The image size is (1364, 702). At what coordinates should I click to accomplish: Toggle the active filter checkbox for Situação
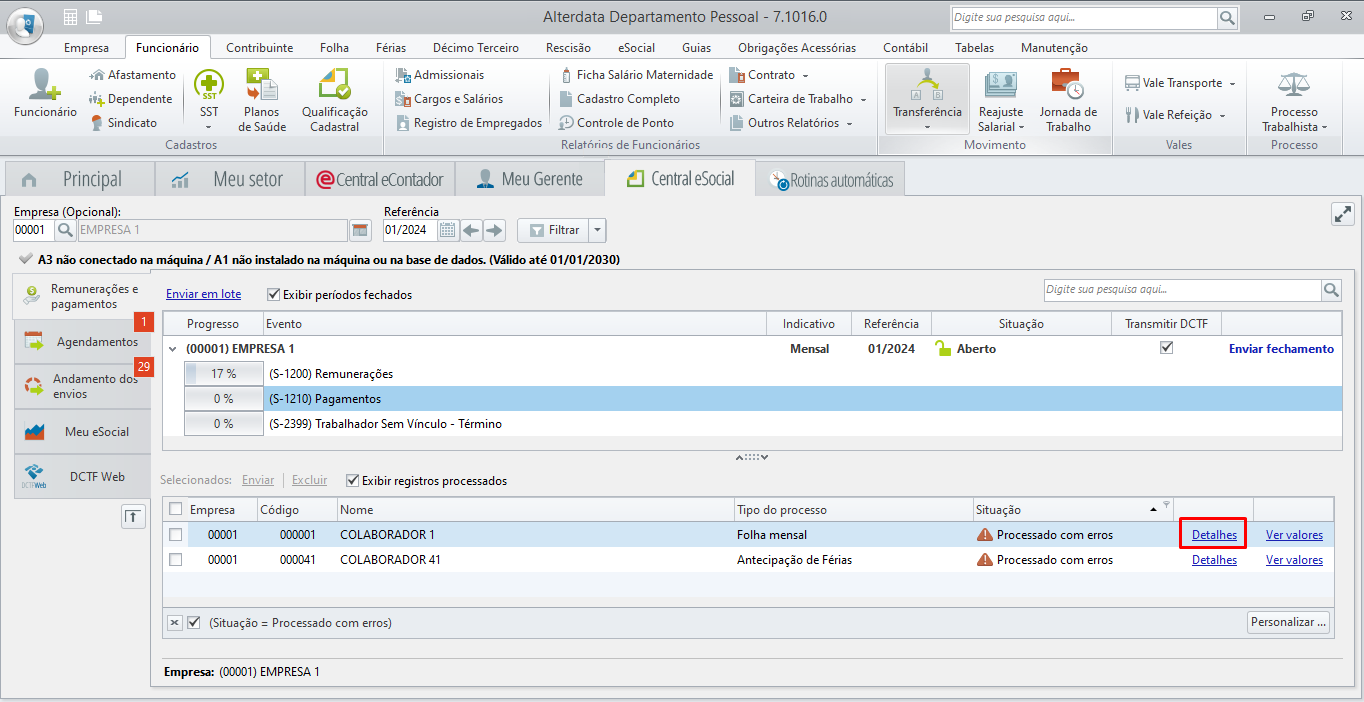194,622
